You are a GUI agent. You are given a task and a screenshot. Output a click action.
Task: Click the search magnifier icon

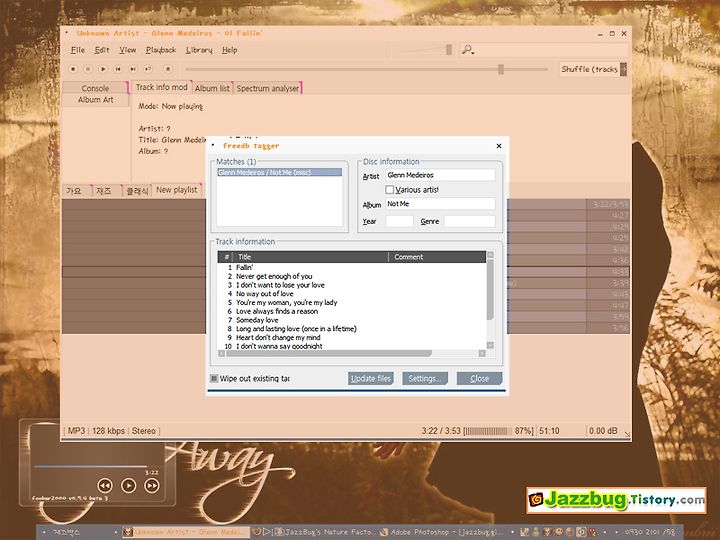(x=467, y=50)
